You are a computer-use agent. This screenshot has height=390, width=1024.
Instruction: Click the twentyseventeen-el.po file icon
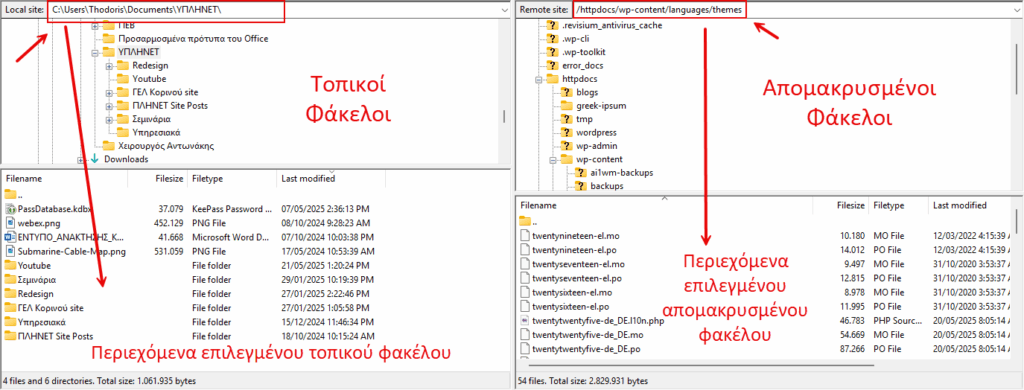pyautogui.click(x=525, y=278)
